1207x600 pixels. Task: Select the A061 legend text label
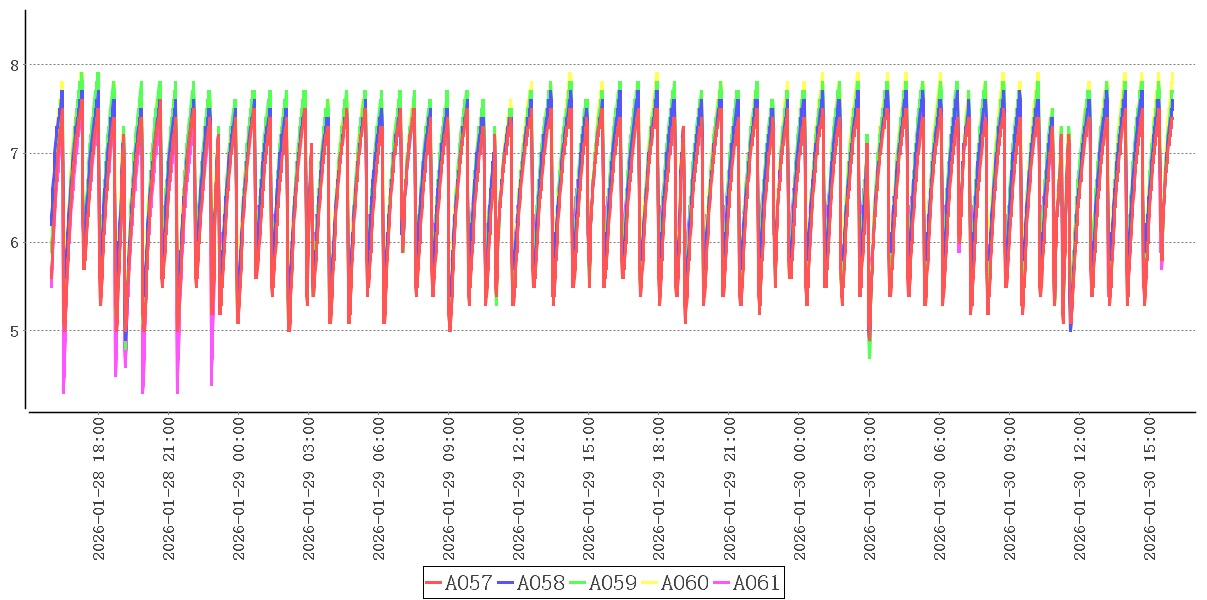(x=756, y=583)
